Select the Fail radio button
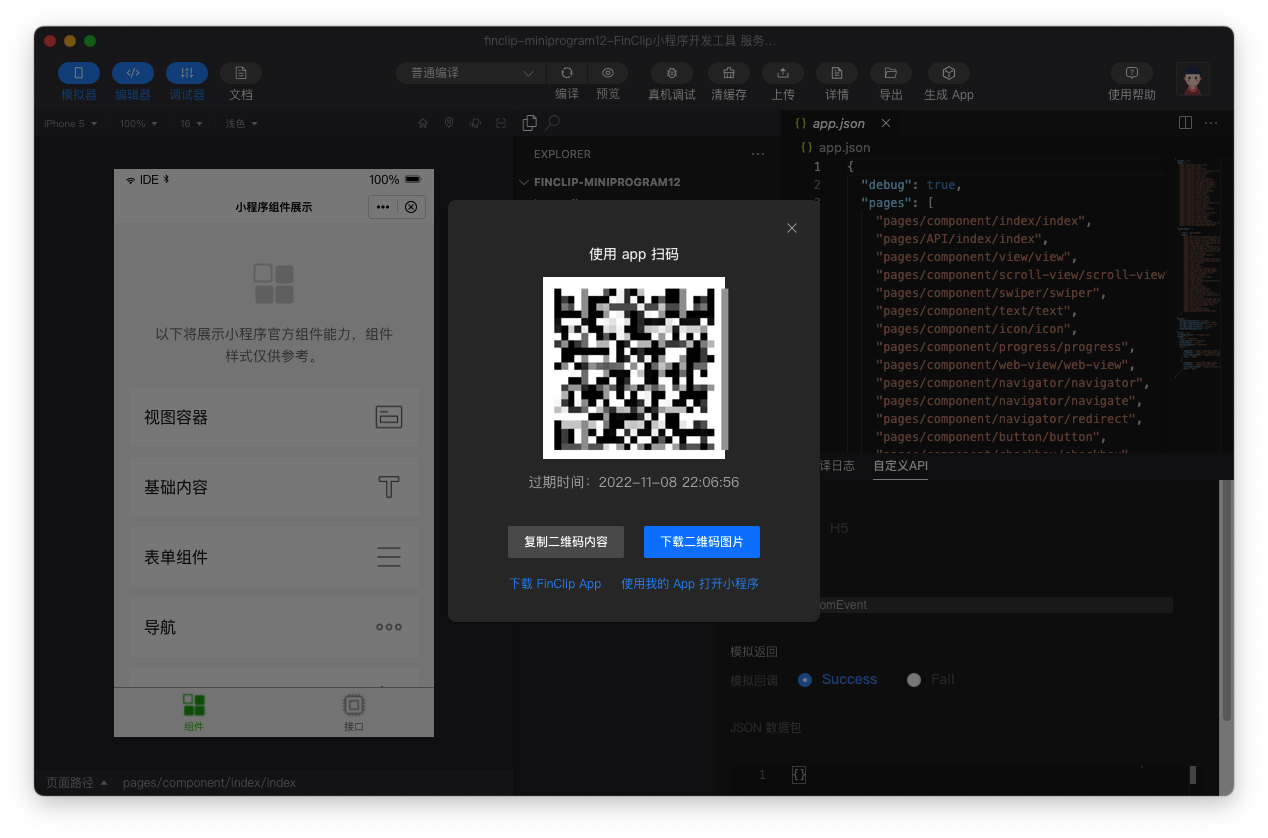1268x838 pixels. click(913, 680)
